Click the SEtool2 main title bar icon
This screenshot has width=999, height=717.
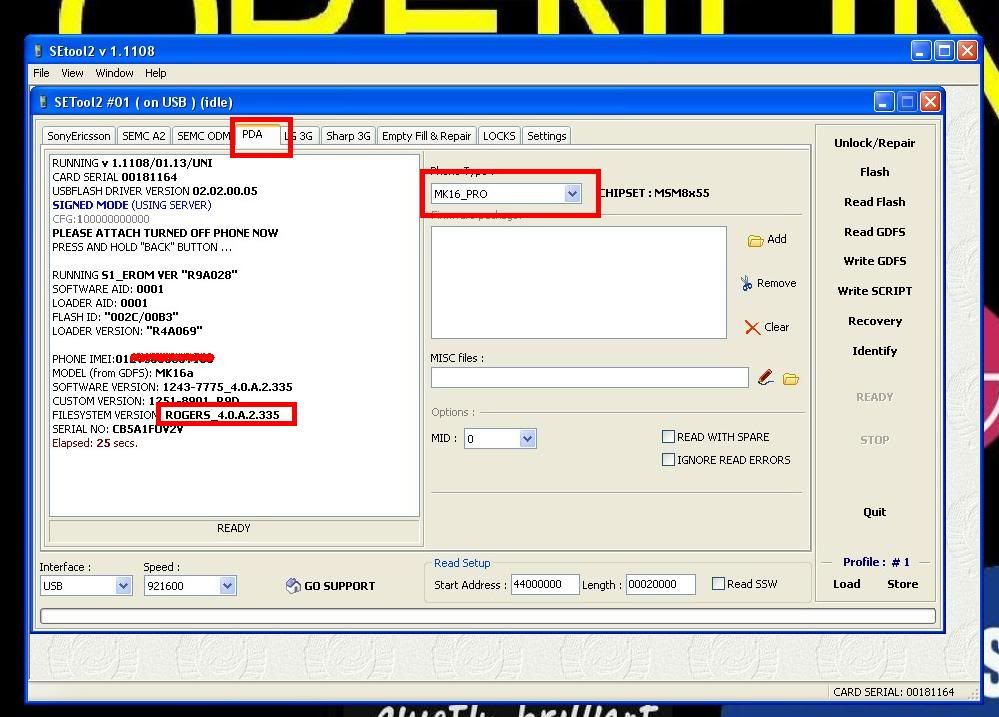tap(37, 51)
